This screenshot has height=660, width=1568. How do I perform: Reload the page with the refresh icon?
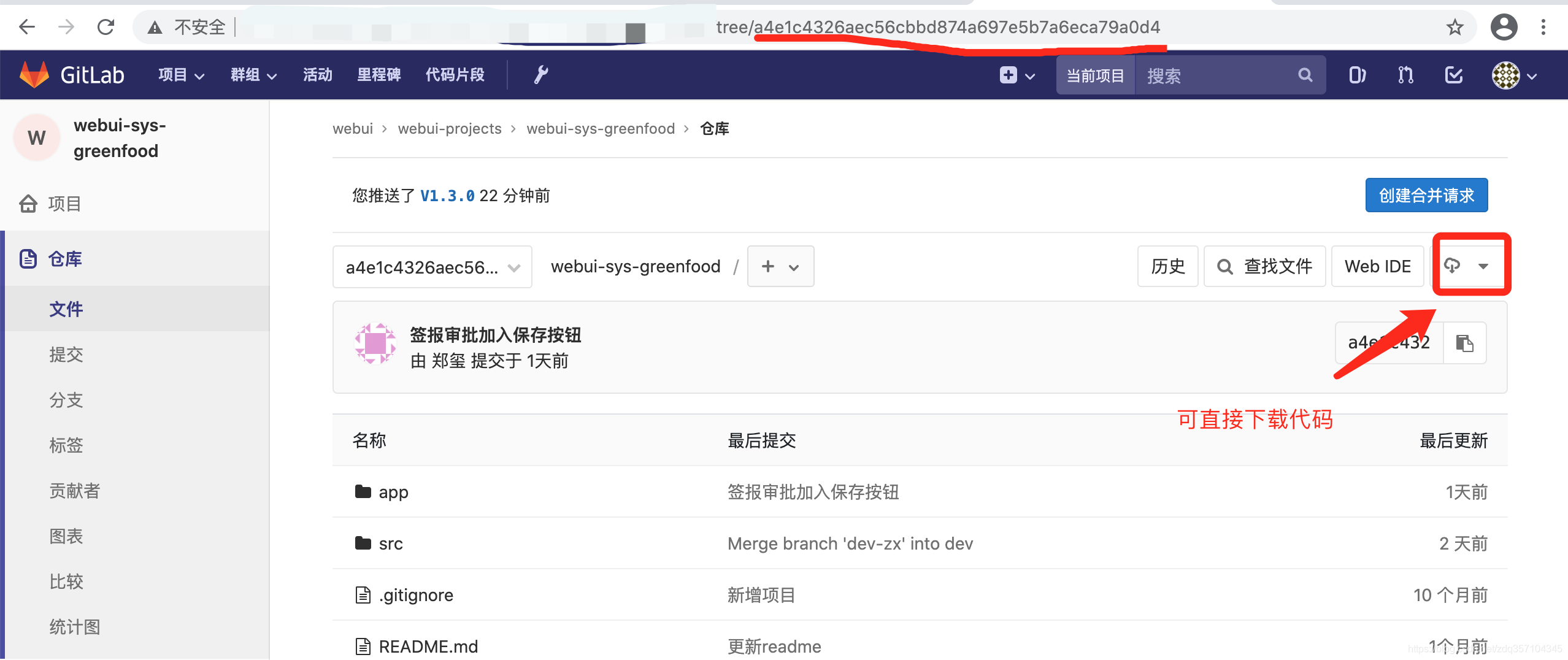[106, 27]
